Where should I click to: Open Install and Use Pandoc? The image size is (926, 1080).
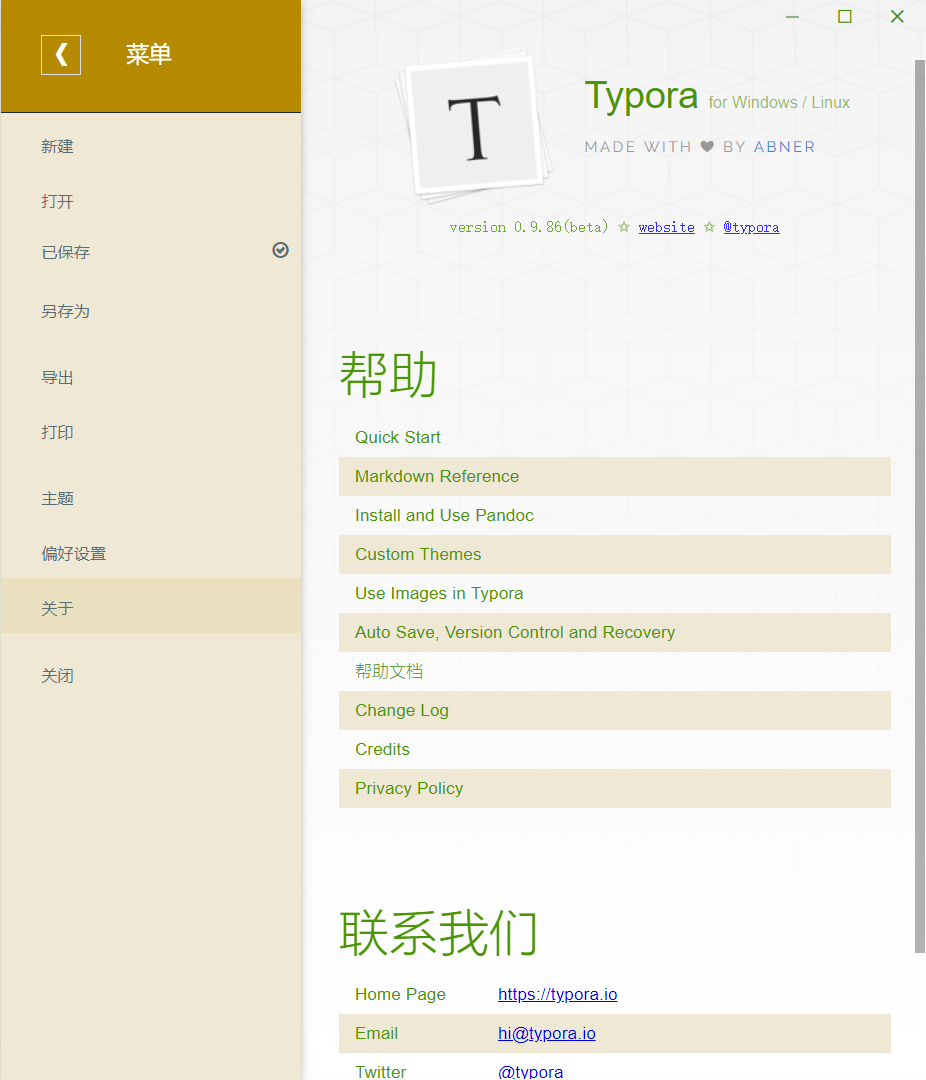(615, 515)
